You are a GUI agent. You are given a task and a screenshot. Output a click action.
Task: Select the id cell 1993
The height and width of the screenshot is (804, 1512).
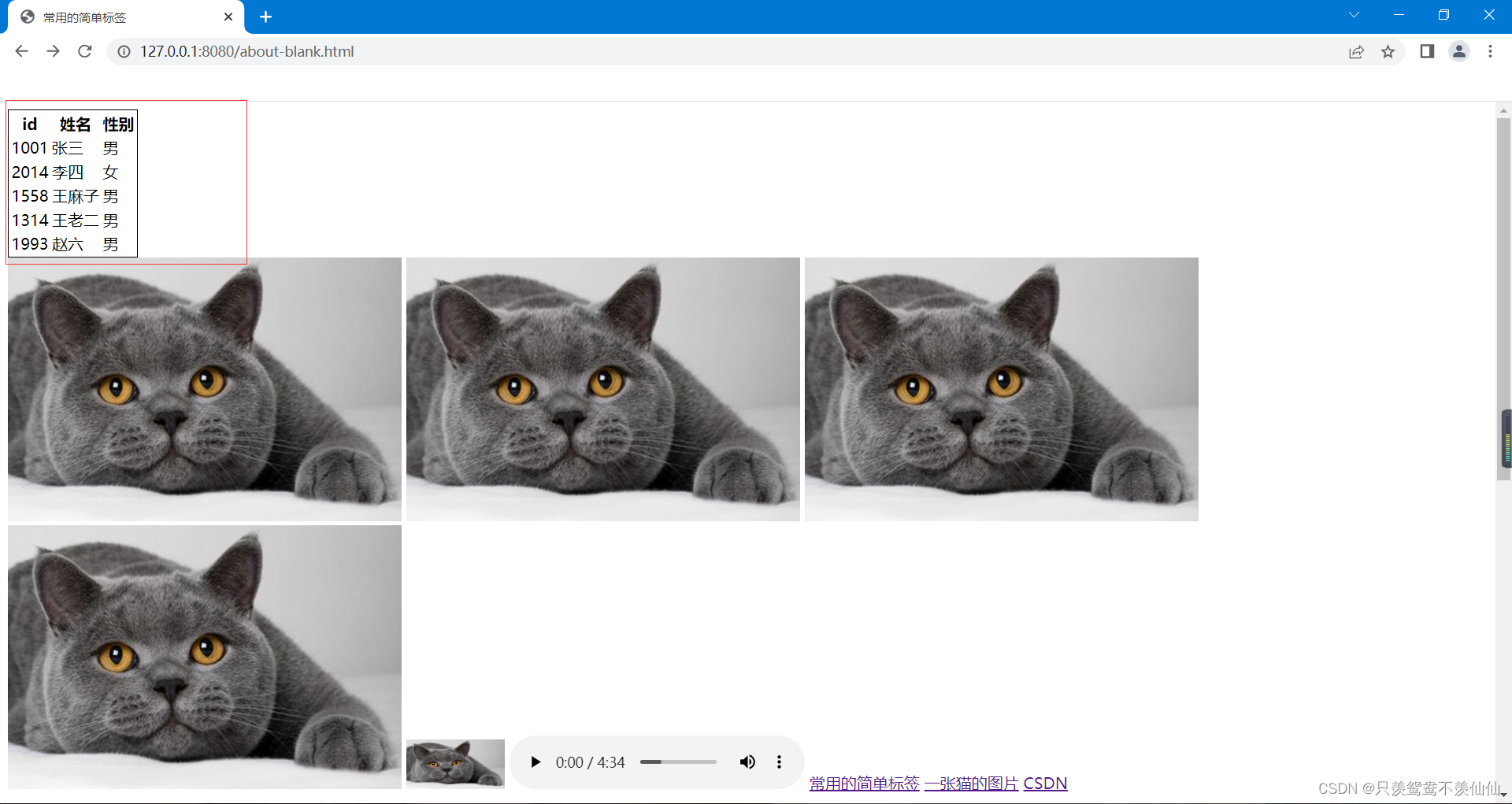pos(30,244)
